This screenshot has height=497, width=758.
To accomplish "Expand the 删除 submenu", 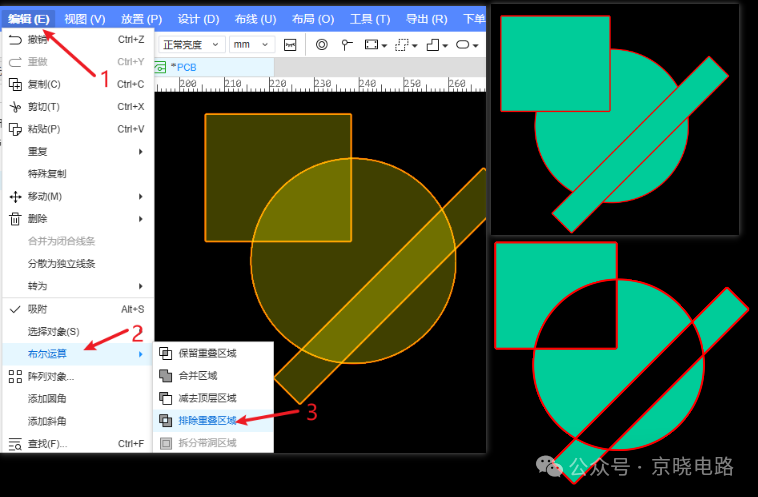I will pyautogui.click(x=78, y=219).
